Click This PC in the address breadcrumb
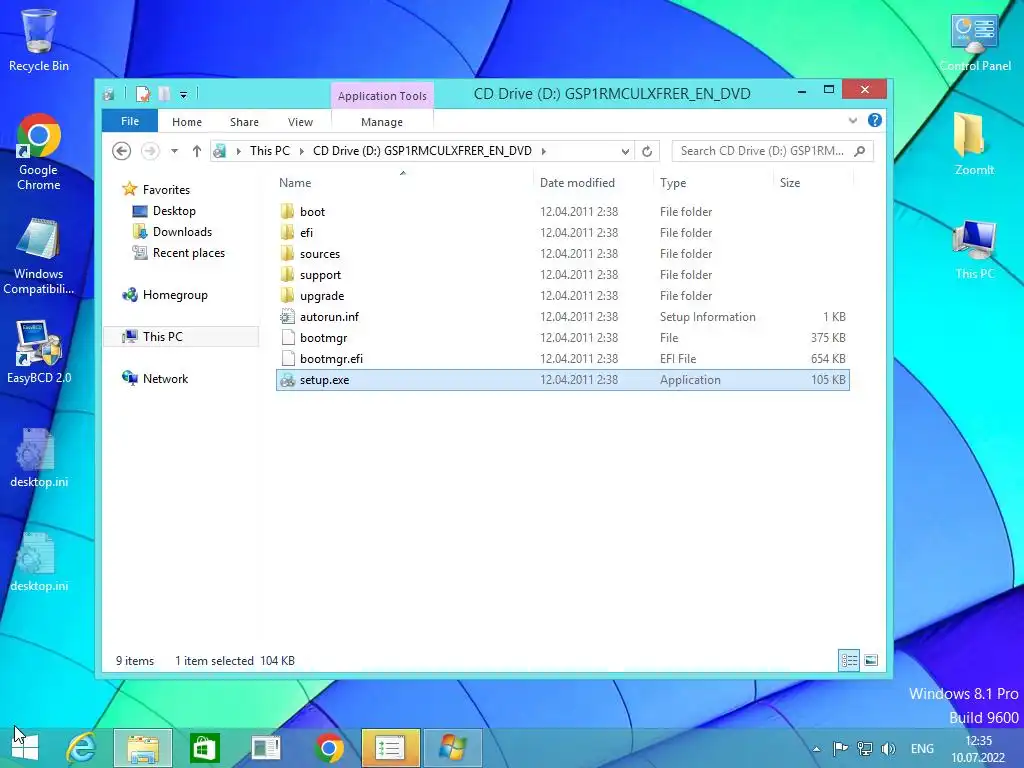Viewport: 1024px width, 768px height. (x=270, y=151)
